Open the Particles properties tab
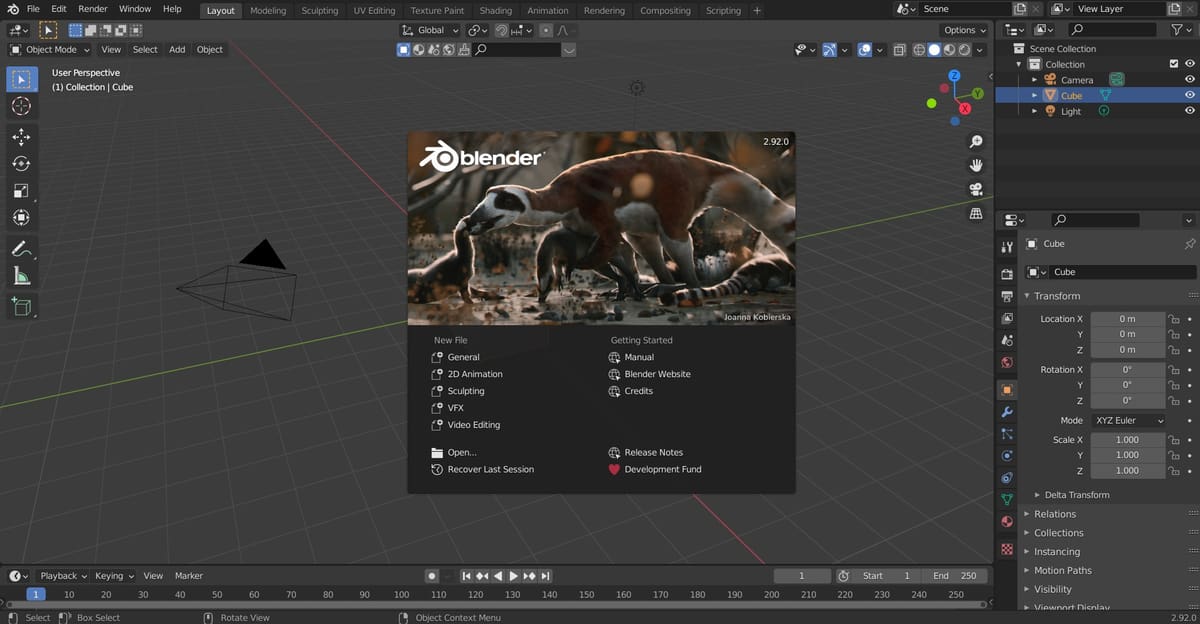 (1007, 434)
